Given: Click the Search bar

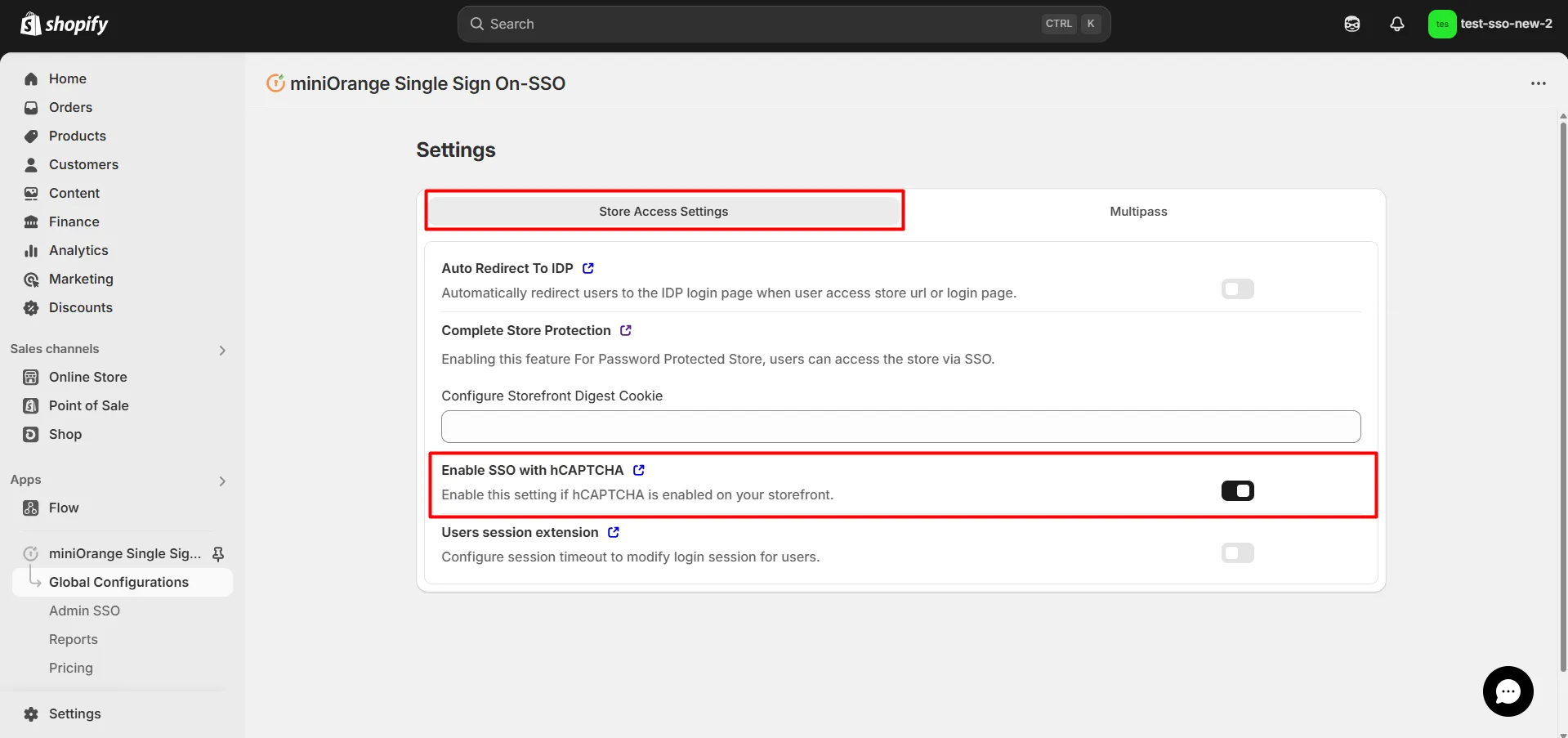Looking at the screenshot, I should coord(784,25).
